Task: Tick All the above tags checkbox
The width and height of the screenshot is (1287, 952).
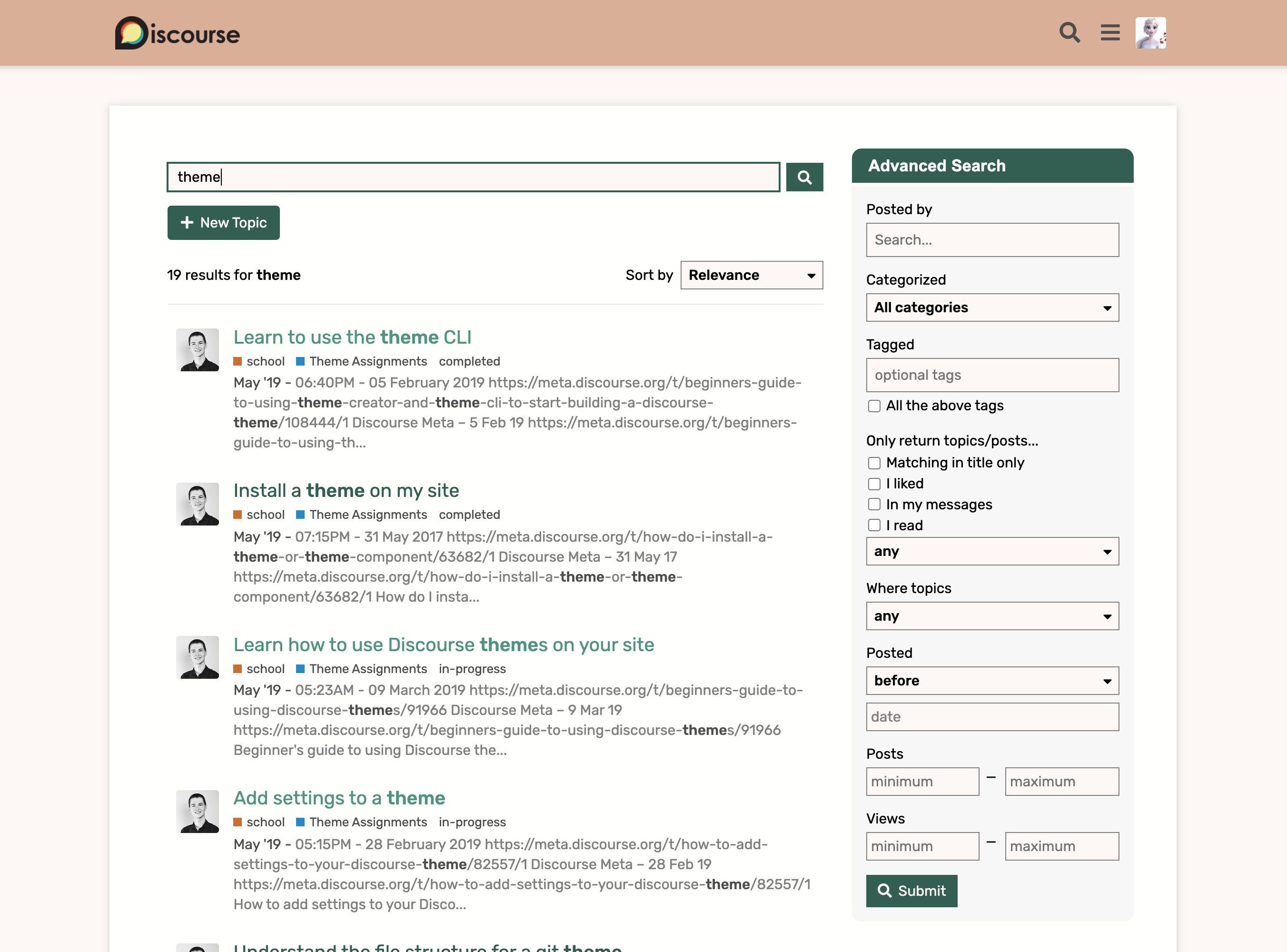Action: tap(874, 406)
